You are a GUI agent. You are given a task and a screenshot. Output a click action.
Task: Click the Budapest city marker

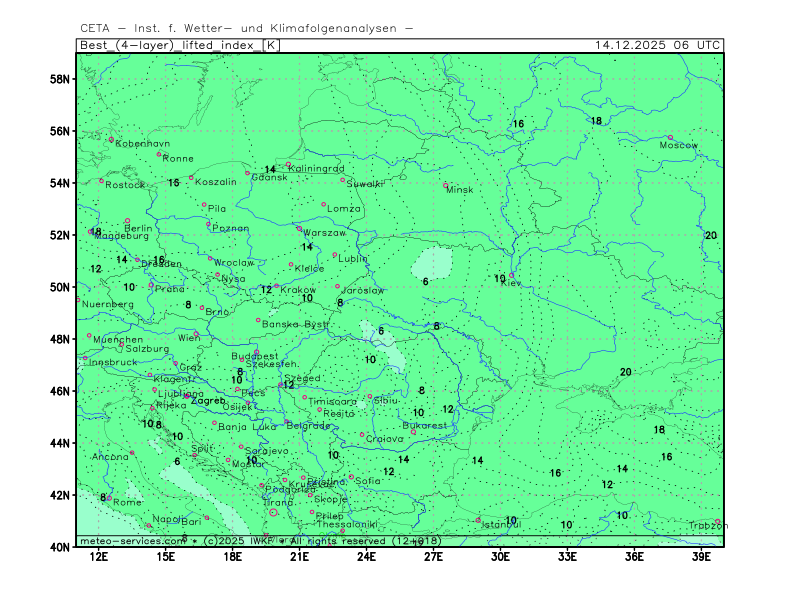click(256, 352)
